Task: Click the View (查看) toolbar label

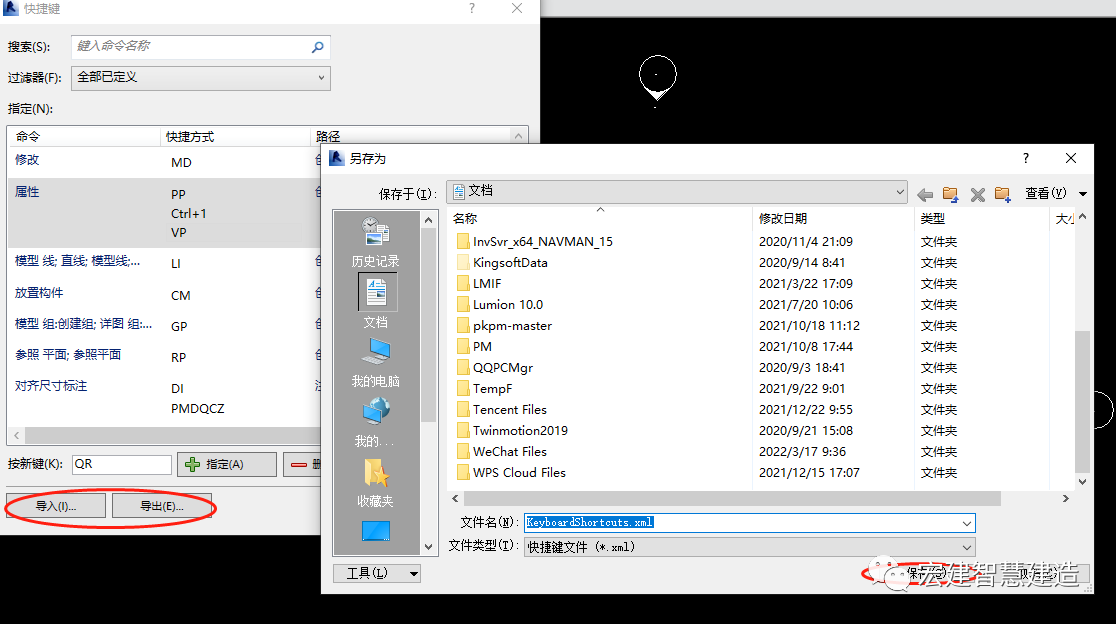Action: pos(1046,194)
